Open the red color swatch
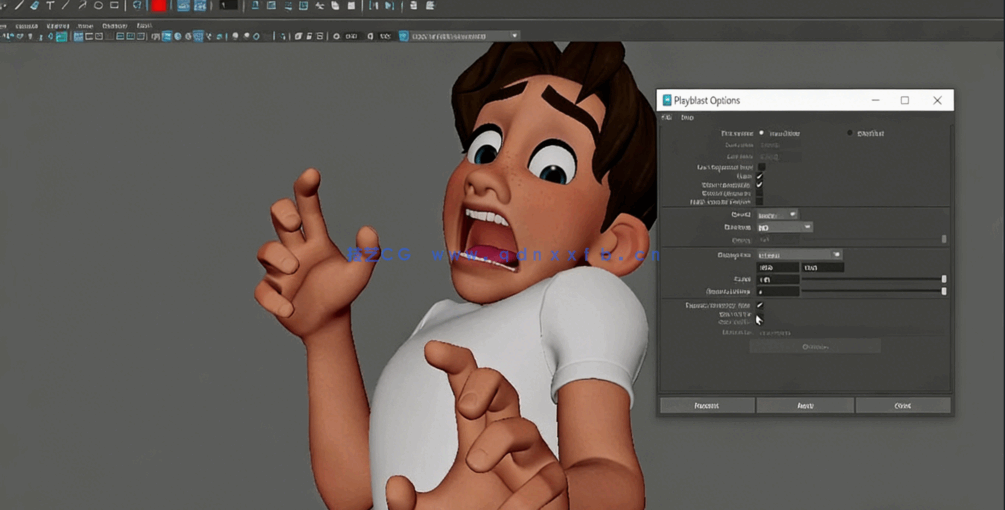The image size is (1005, 510). click(x=159, y=6)
